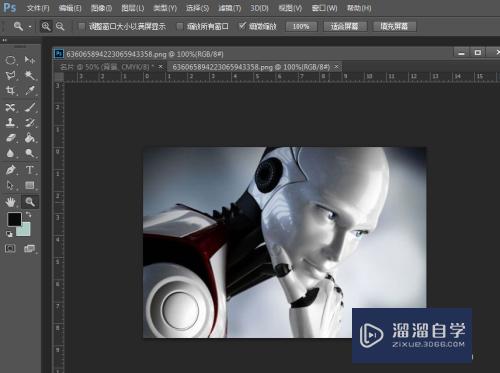Select the Clone Stamp tool
The image size is (500, 373).
coord(10,122)
